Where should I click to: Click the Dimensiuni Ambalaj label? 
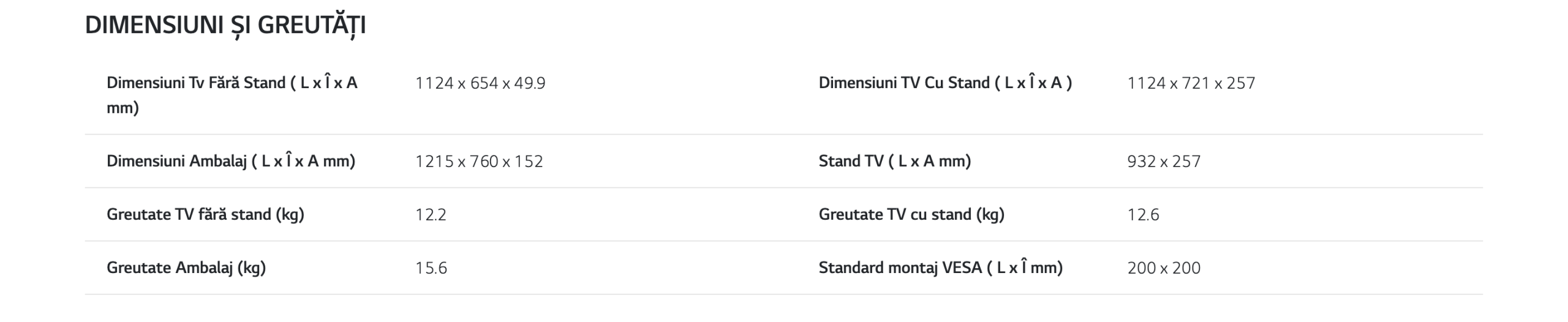point(230,161)
